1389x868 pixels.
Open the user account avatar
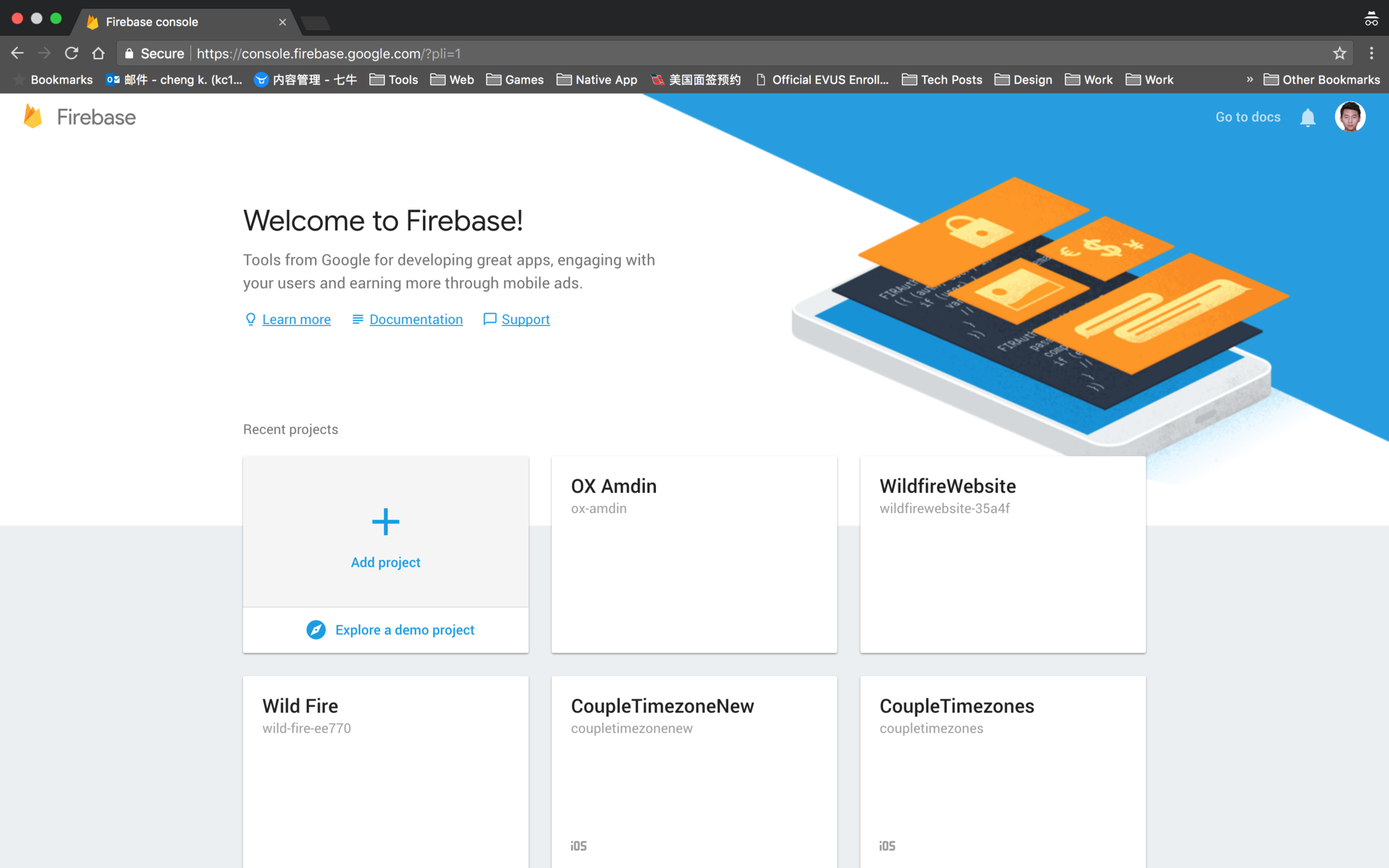click(x=1349, y=117)
